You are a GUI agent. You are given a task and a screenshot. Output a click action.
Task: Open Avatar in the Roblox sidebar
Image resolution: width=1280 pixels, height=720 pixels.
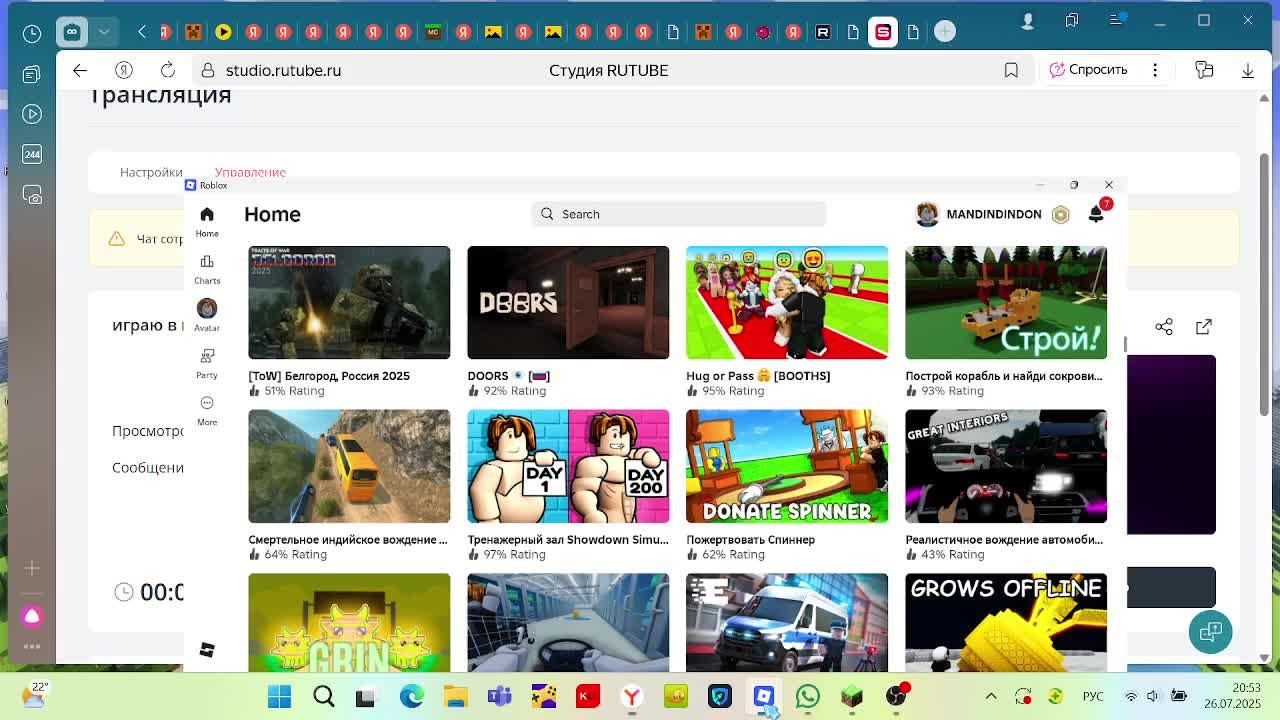pos(207,315)
